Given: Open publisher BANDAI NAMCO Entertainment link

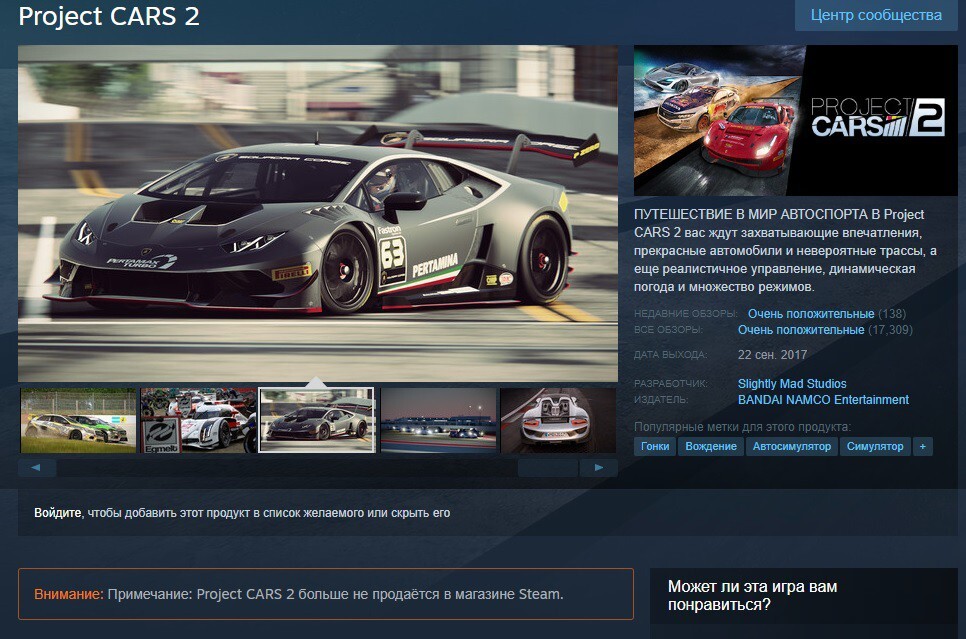Looking at the screenshot, I should coord(823,399).
